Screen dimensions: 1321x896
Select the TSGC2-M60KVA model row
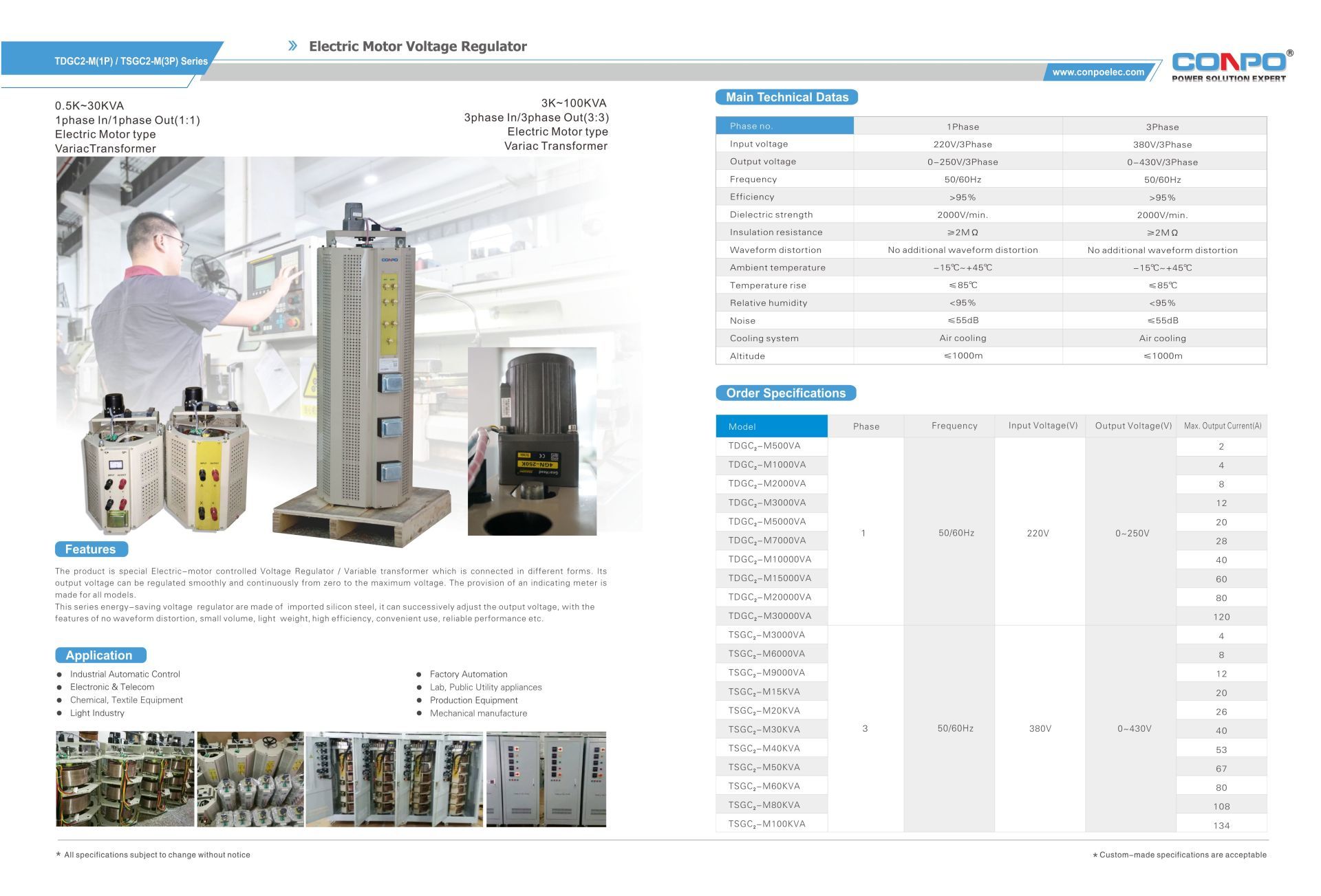tap(771, 787)
